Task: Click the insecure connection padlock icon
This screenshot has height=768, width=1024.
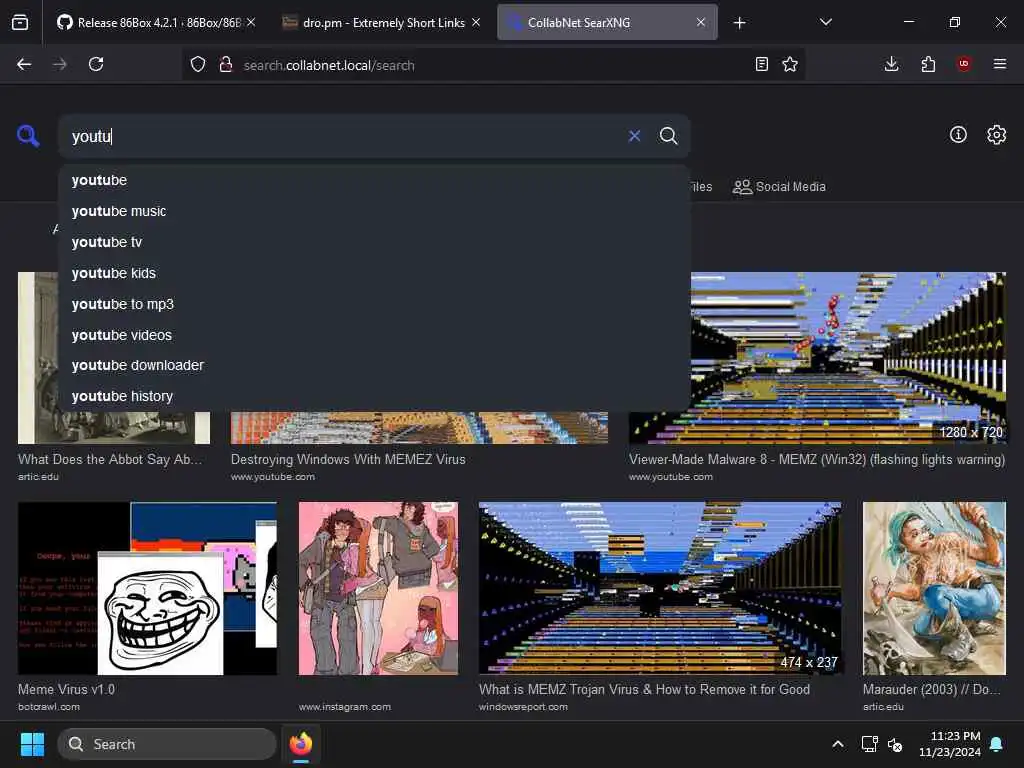Action: 226,64
